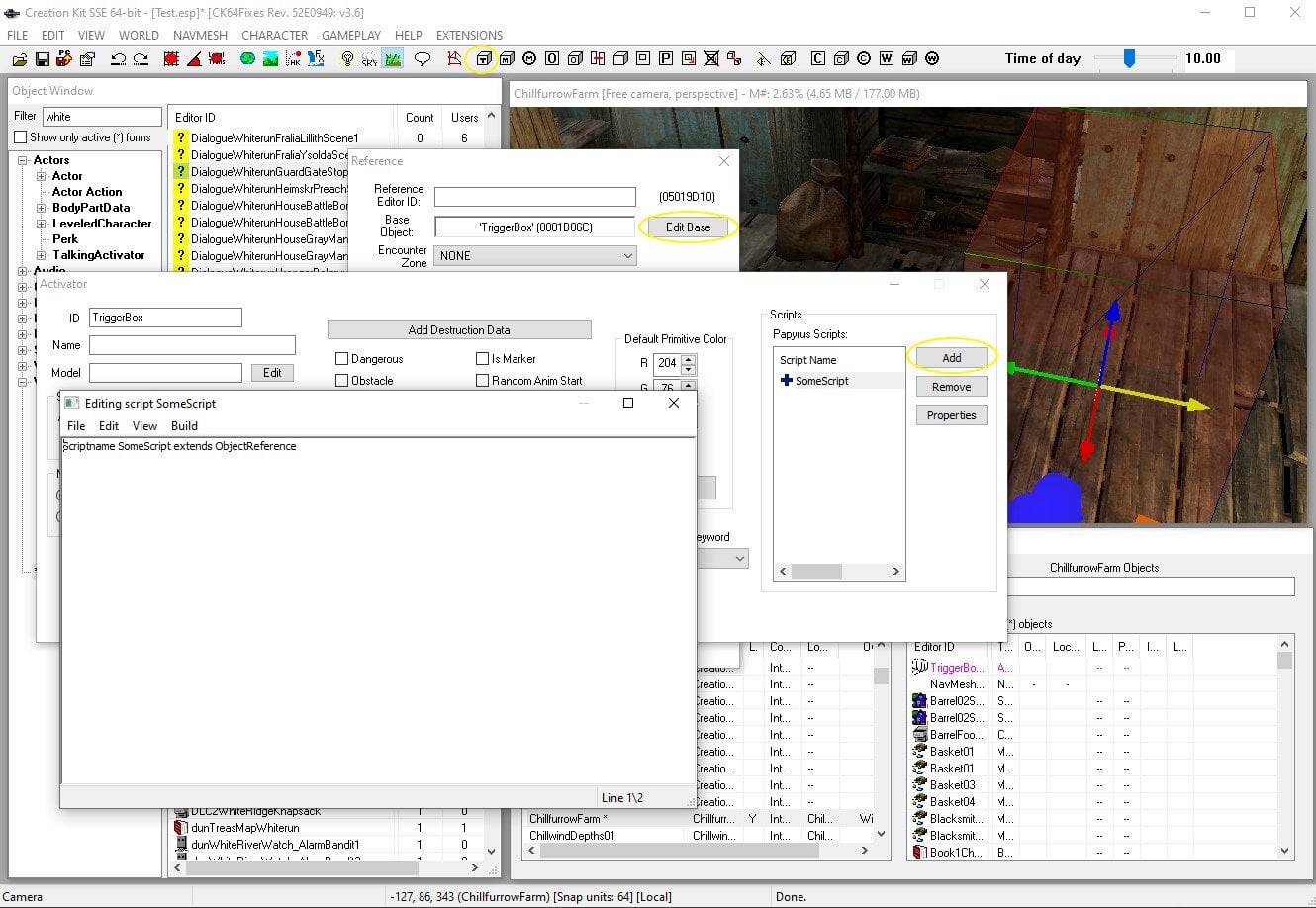
Task: Expand the SomeScript plus icon
Action: [x=787, y=381]
